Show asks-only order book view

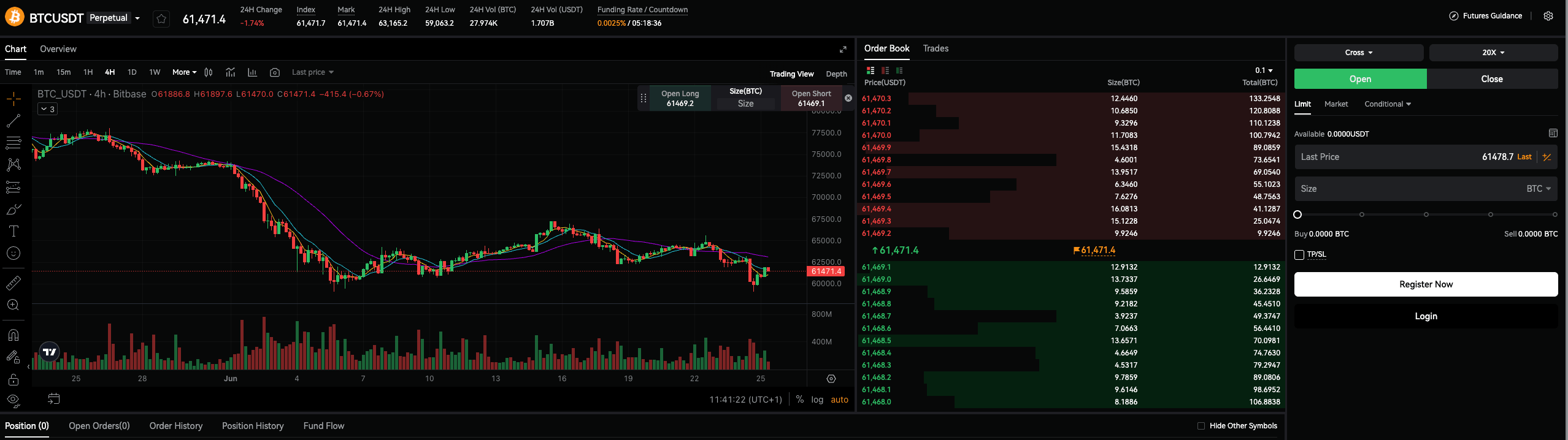(885, 70)
